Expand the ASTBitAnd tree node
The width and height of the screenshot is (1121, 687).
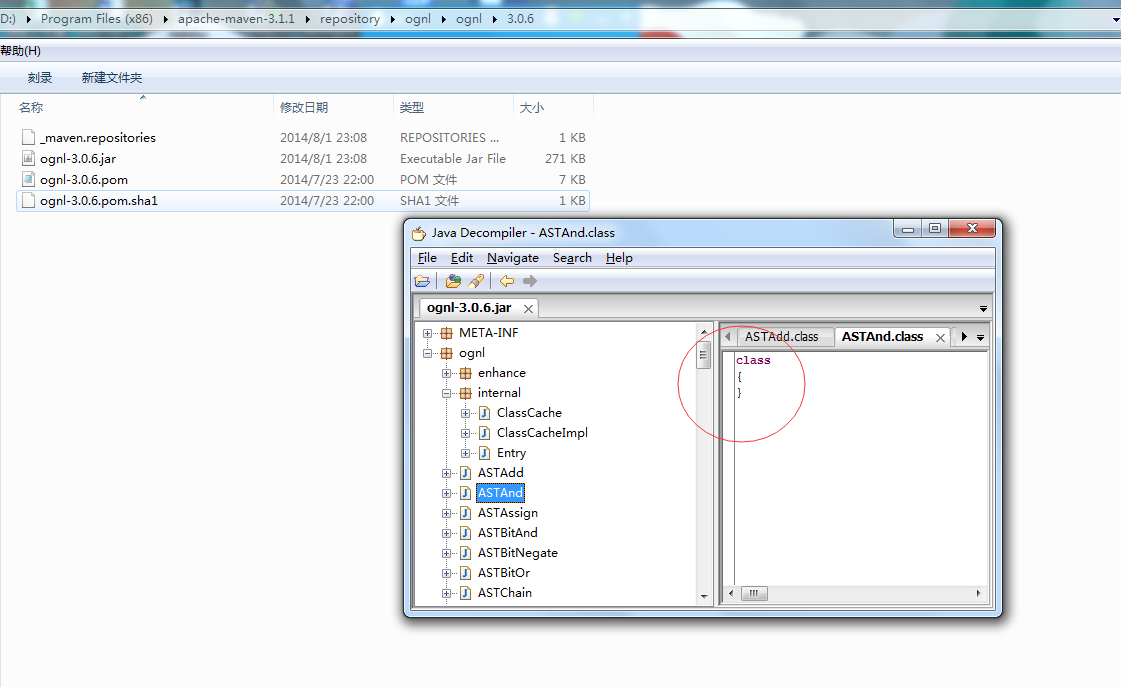(446, 532)
